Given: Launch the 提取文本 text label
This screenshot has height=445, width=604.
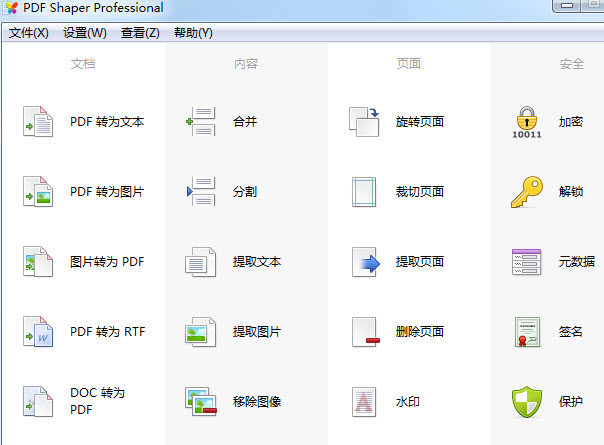Looking at the screenshot, I should [x=257, y=262].
